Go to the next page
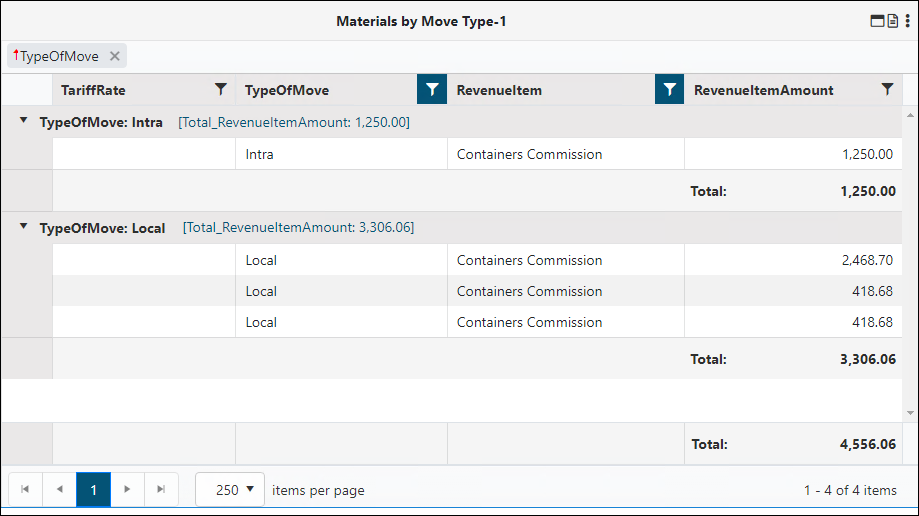The width and height of the screenshot is (919, 516). (x=127, y=490)
